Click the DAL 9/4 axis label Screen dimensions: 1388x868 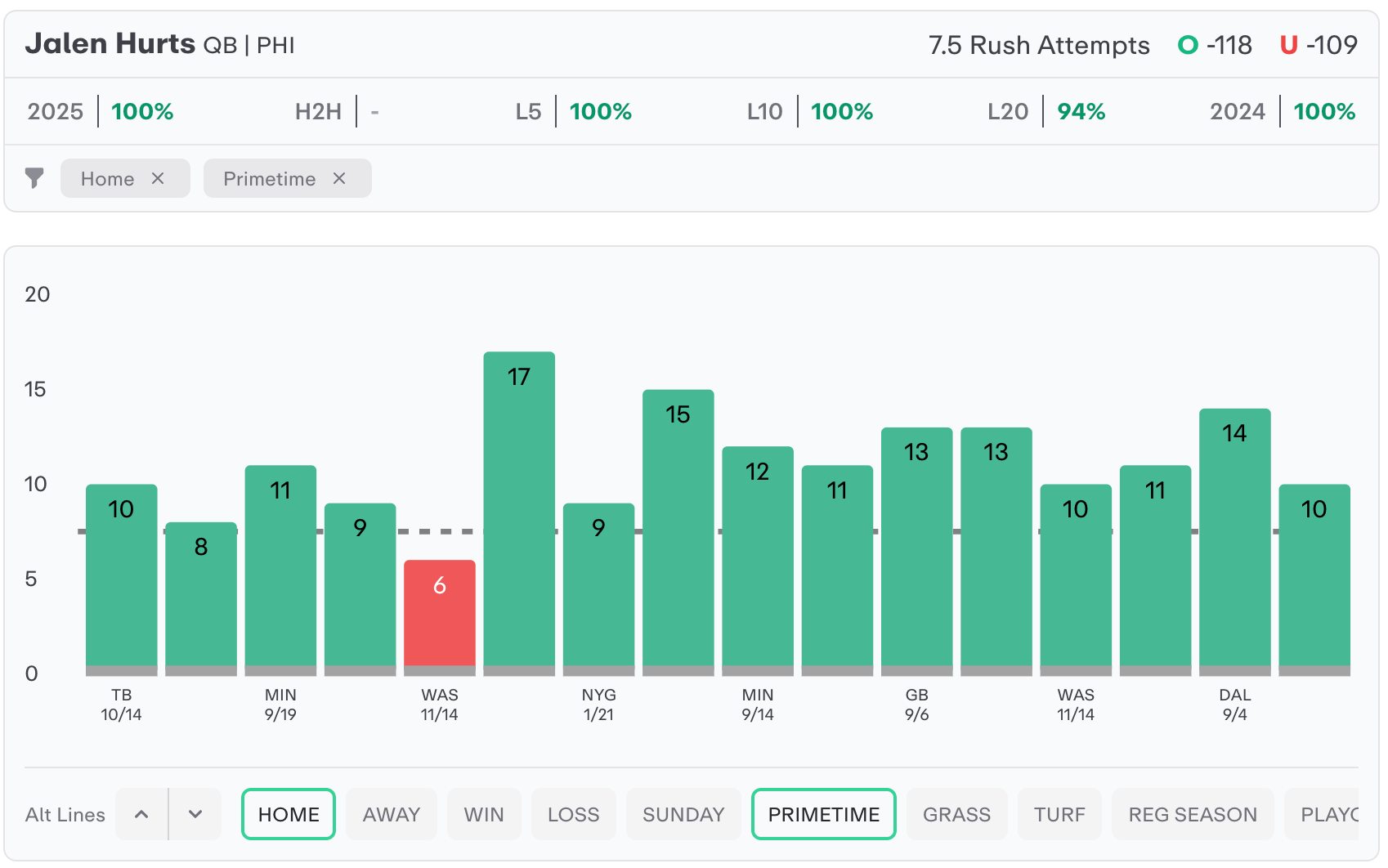[1235, 705]
